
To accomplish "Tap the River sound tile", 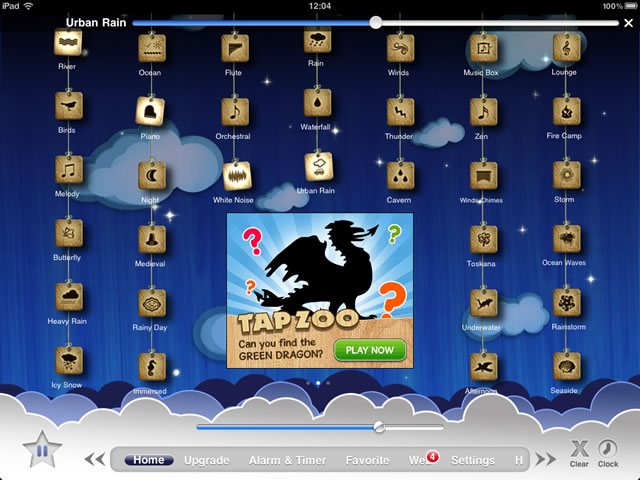I will tap(68, 43).
